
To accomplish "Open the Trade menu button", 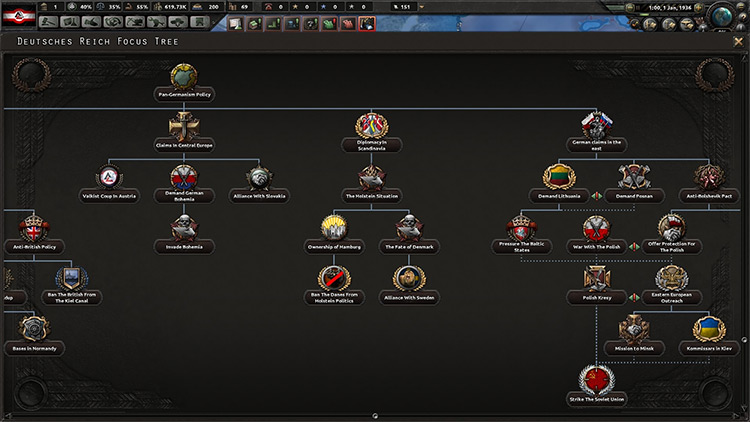I will (x=113, y=22).
